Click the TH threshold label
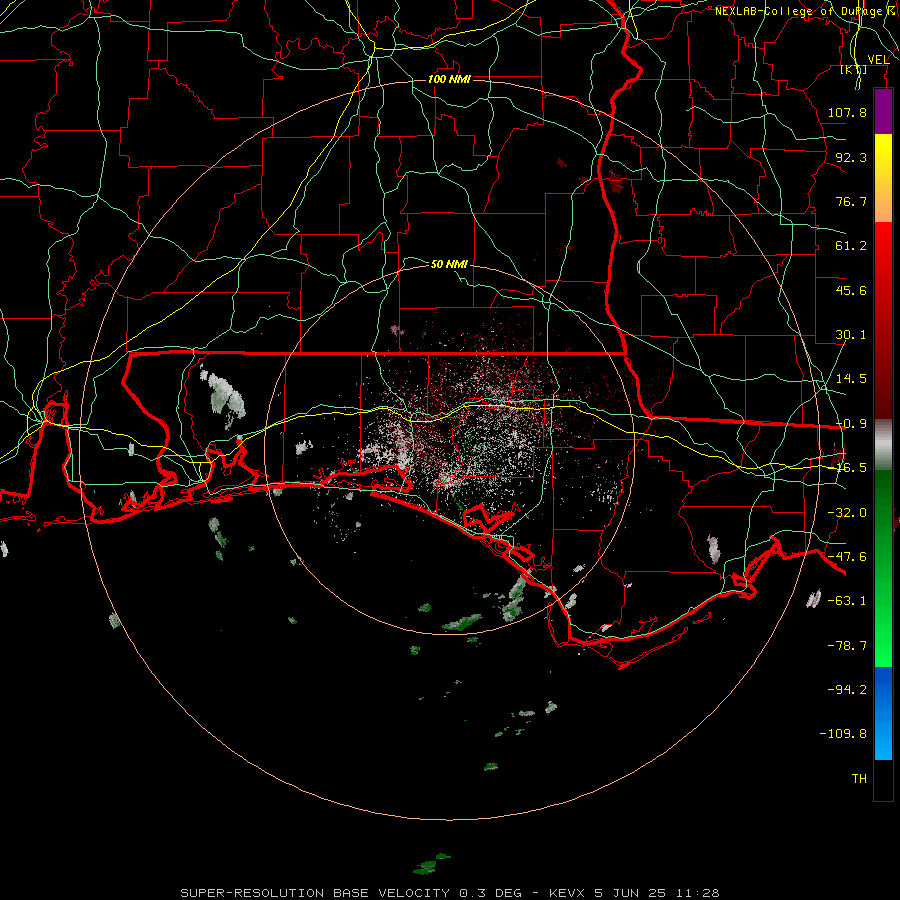The width and height of the screenshot is (900, 900). [x=859, y=779]
